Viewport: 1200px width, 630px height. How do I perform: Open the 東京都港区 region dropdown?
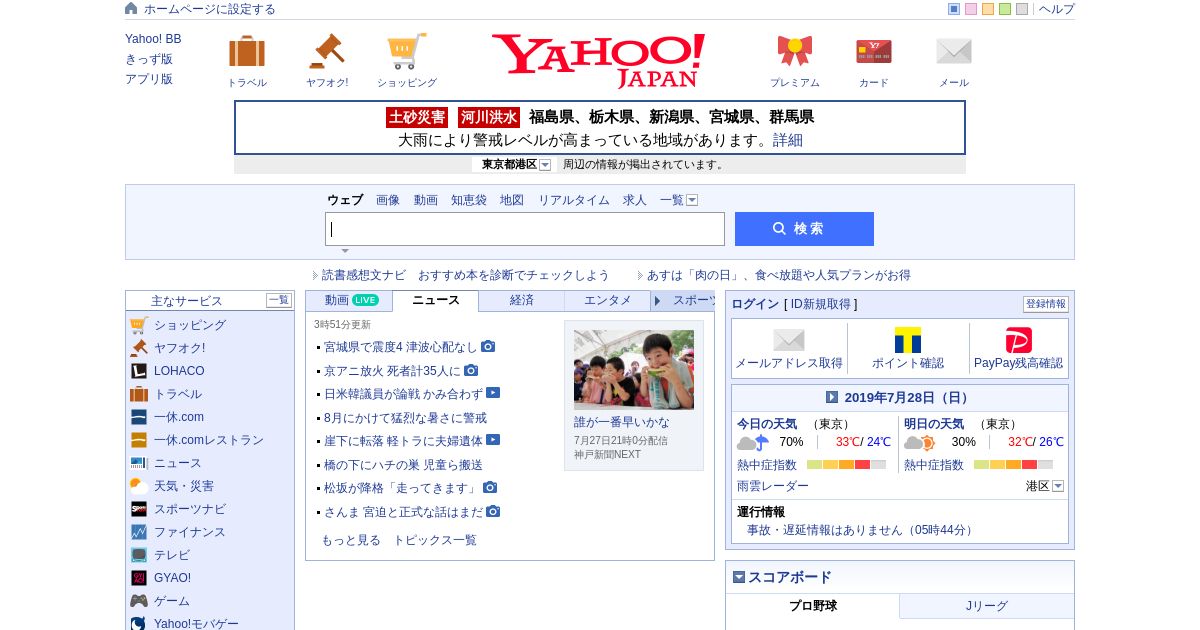pyautogui.click(x=545, y=165)
